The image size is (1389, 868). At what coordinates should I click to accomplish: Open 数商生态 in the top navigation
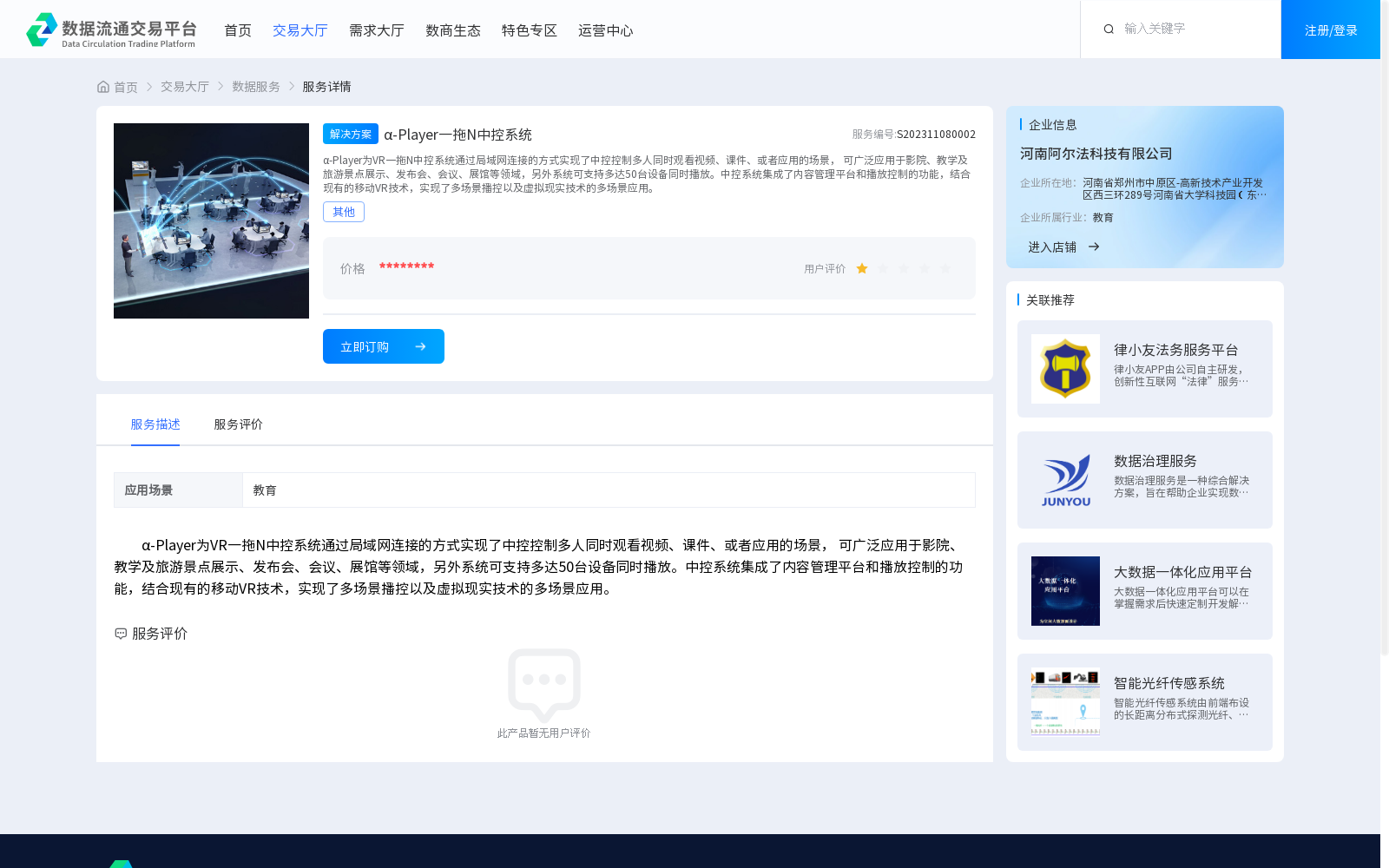[x=453, y=30]
